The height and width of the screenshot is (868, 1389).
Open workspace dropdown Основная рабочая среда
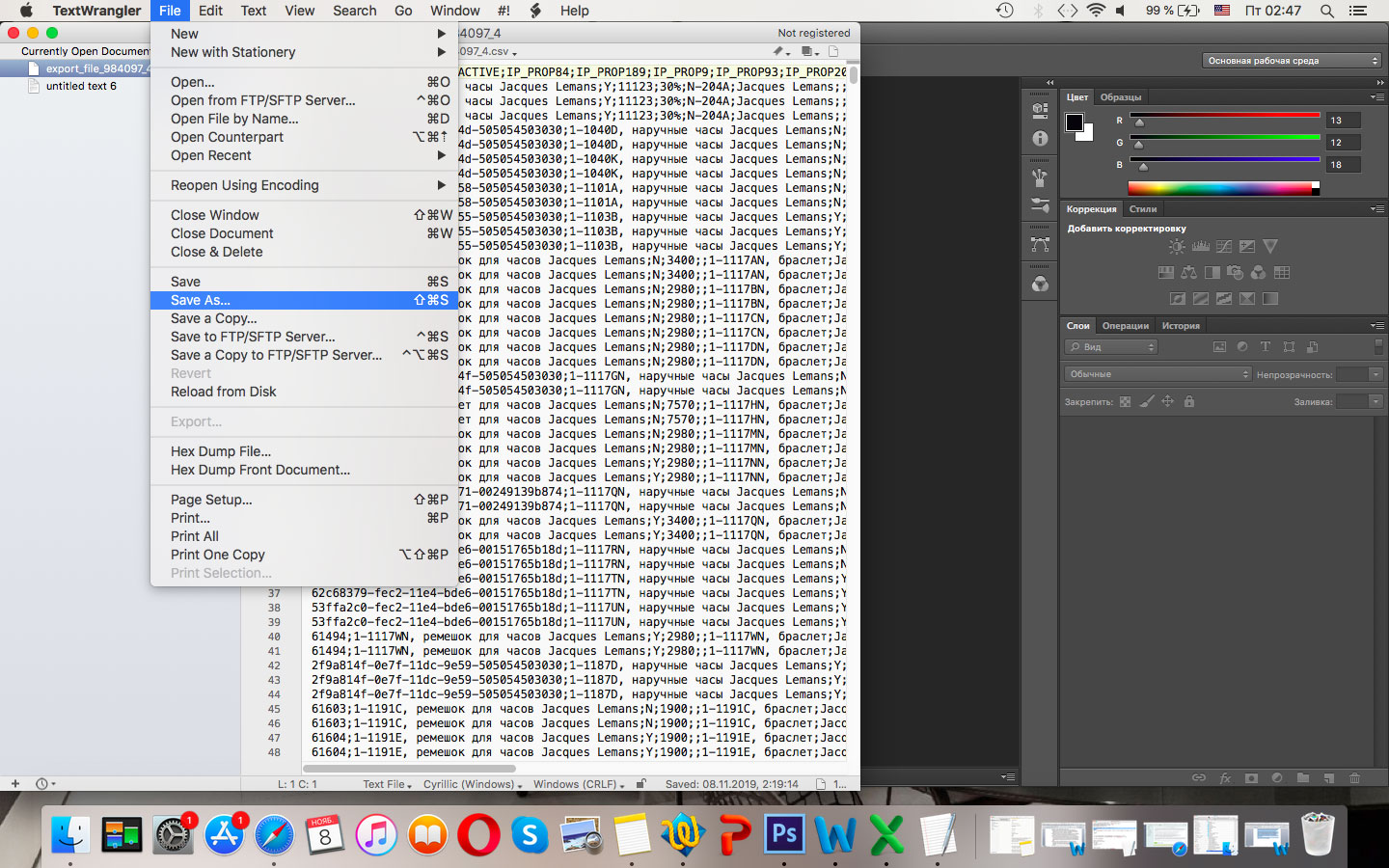pos(1293,61)
